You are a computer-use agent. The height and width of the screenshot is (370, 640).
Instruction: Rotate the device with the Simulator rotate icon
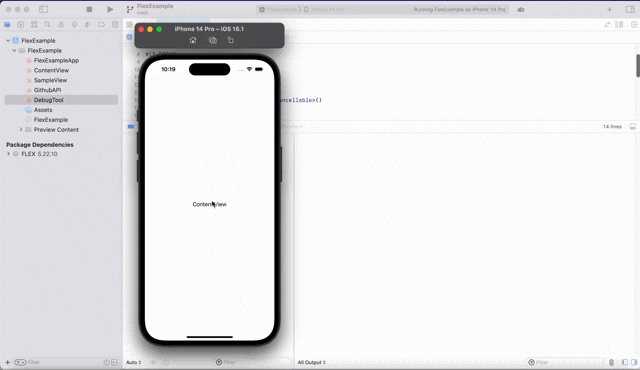(x=231, y=40)
